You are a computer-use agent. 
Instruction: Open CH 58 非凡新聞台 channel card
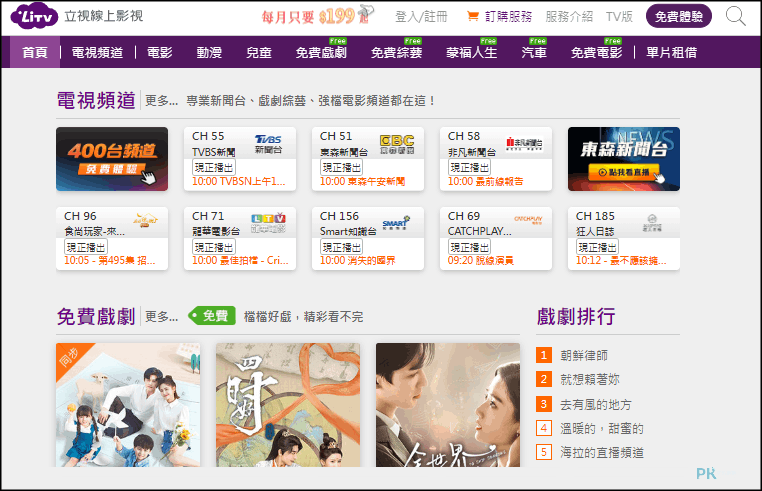click(x=496, y=159)
